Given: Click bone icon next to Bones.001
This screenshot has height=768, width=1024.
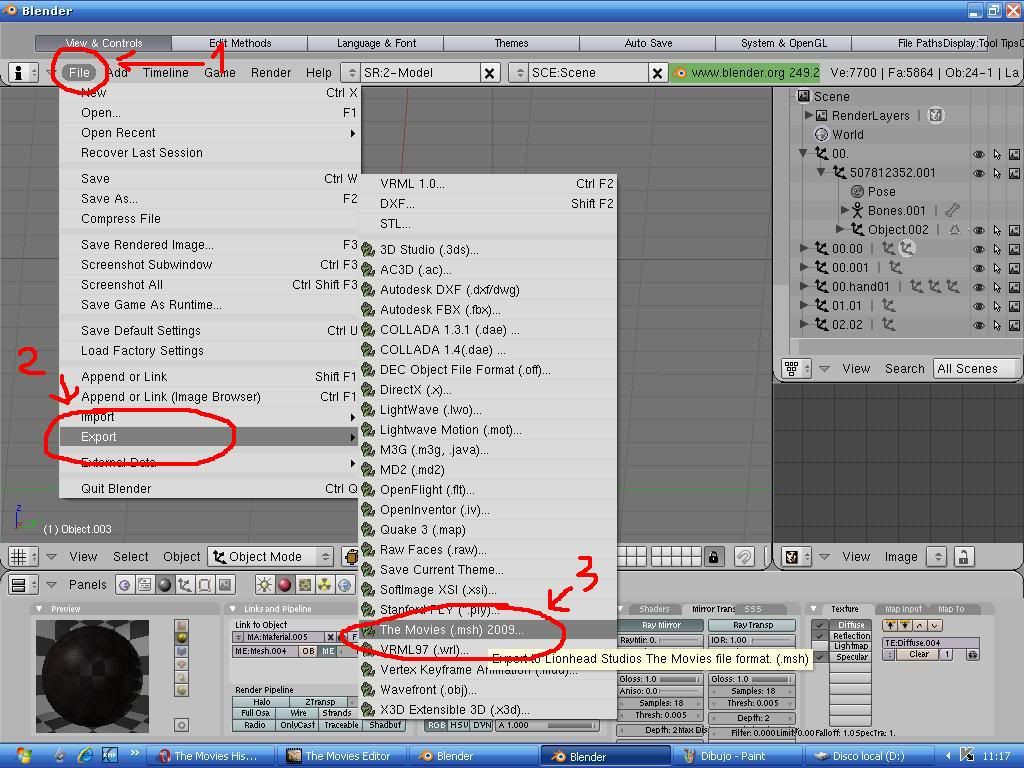Looking at the screenshot, I should tap(952, 210).
